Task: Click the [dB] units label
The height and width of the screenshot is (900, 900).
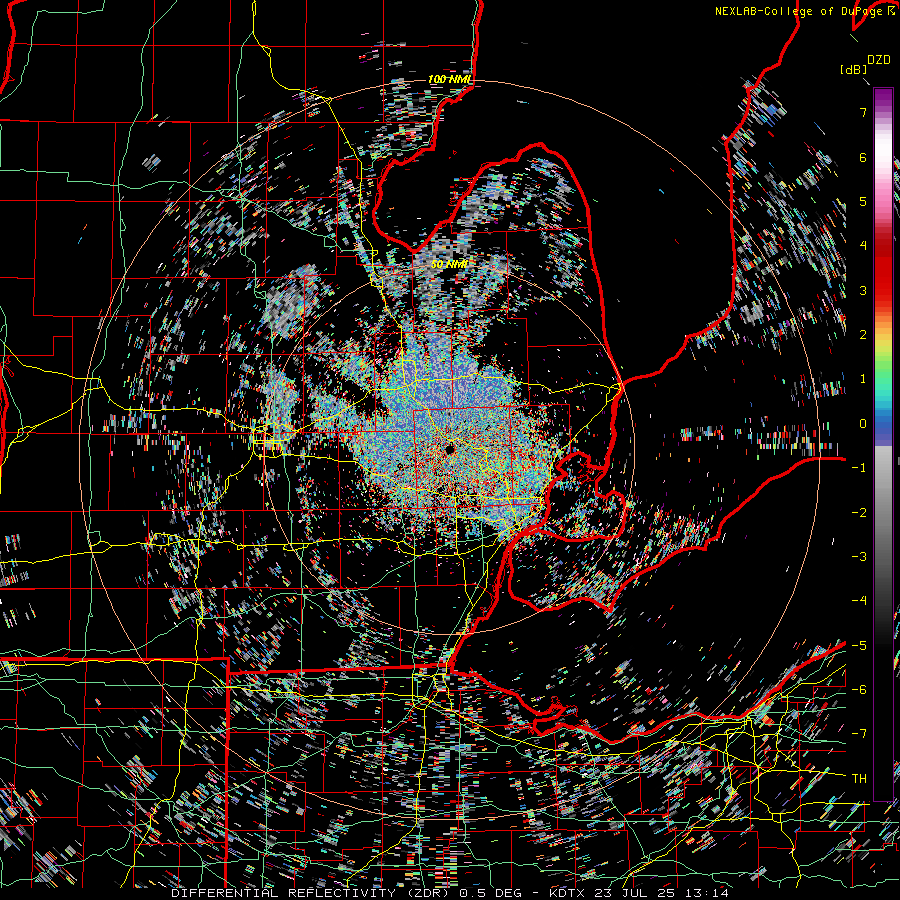Action: click(854, 69)
